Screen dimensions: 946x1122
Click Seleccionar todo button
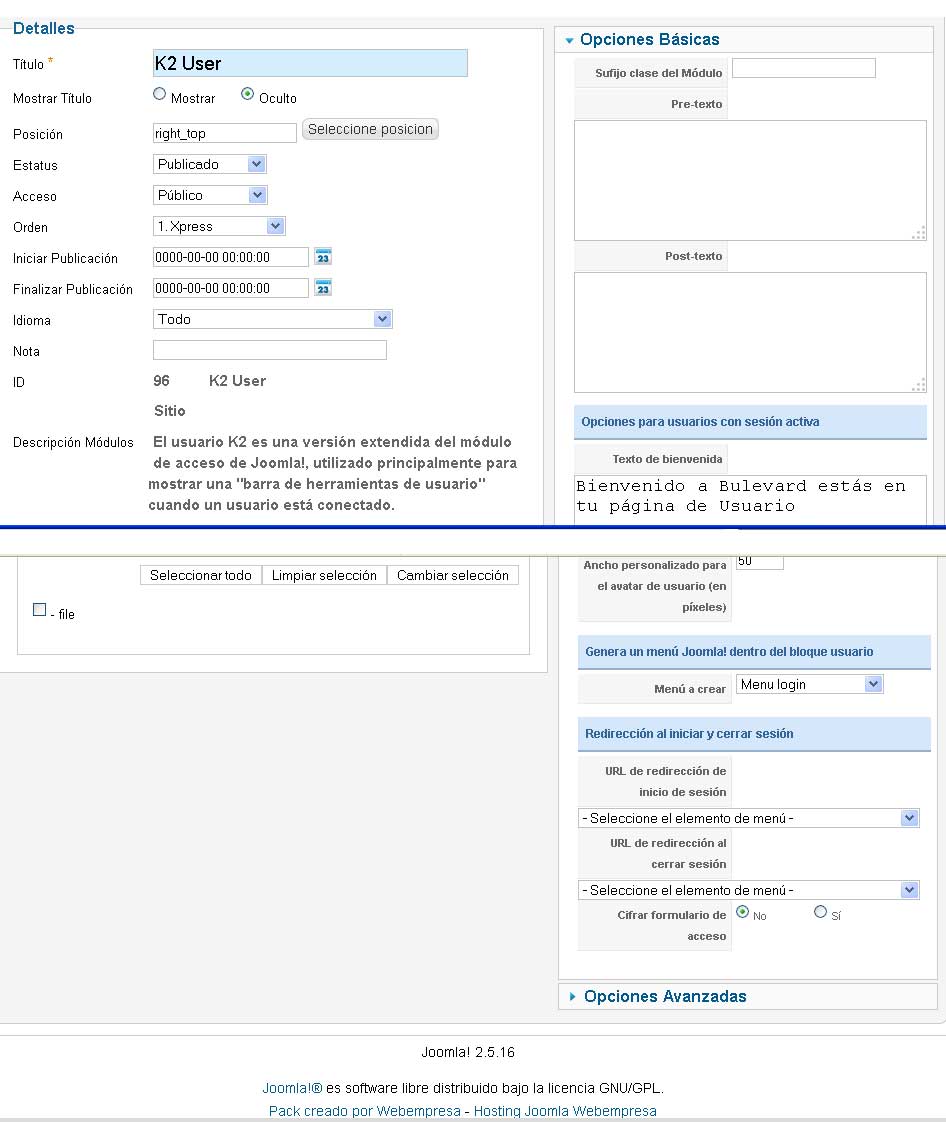pyautogui.click(x=200, y=575)
